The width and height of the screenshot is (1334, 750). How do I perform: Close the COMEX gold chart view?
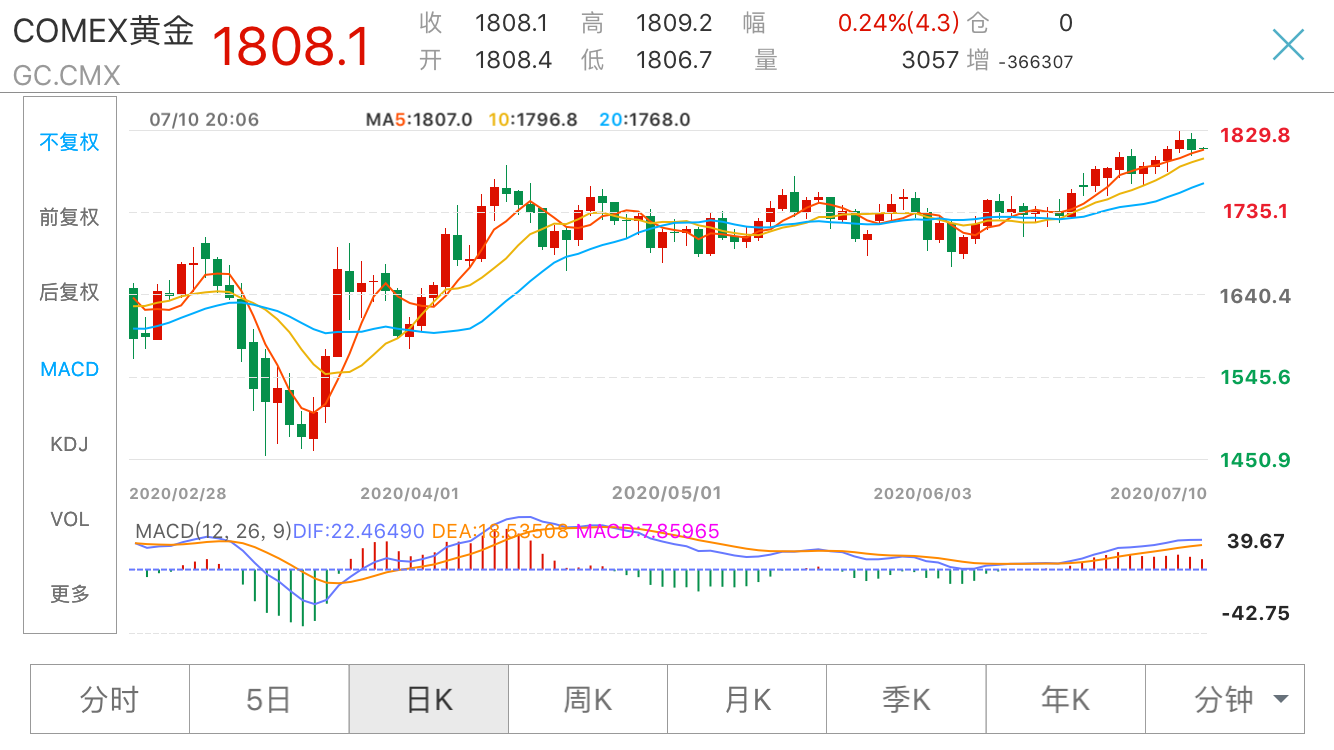coord(1288,45)
